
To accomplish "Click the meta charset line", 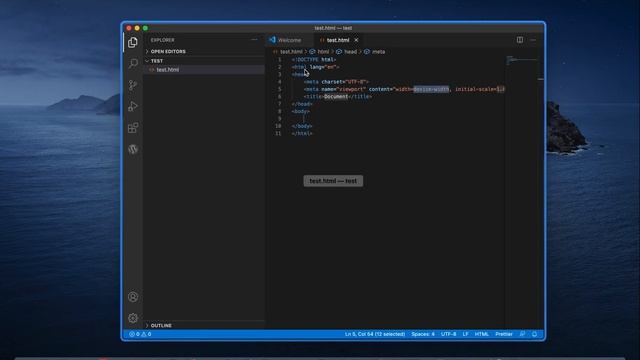I will (x=336, y=82).
